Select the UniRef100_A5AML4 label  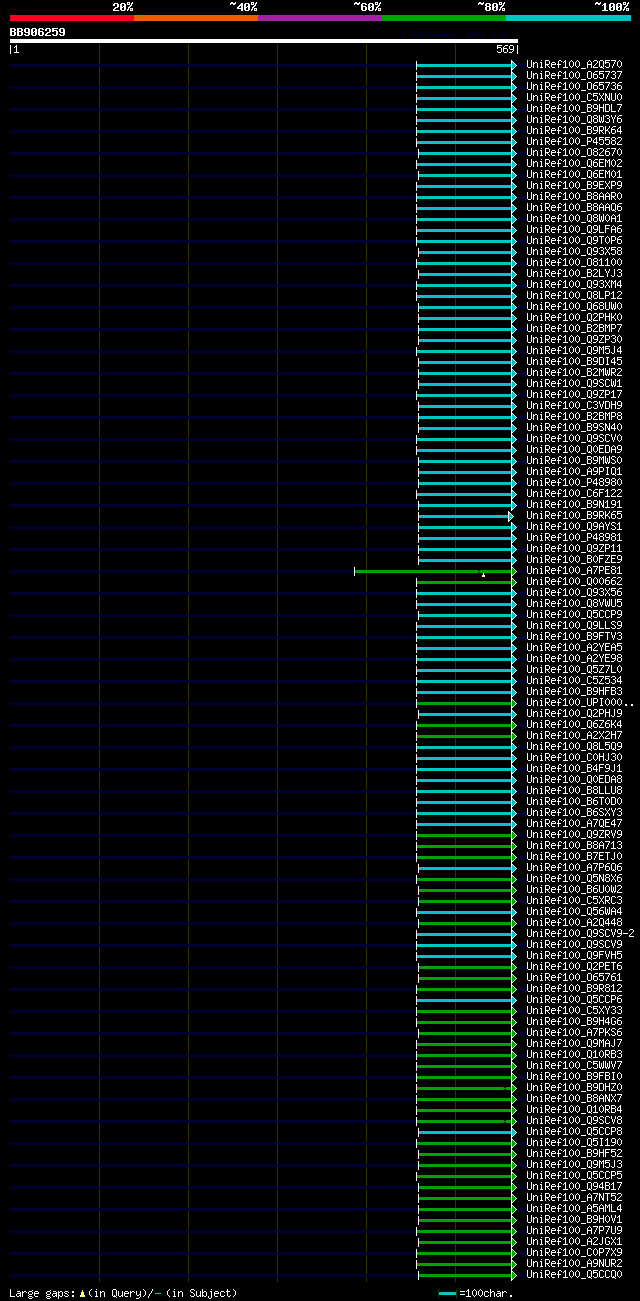point(574,1208)
